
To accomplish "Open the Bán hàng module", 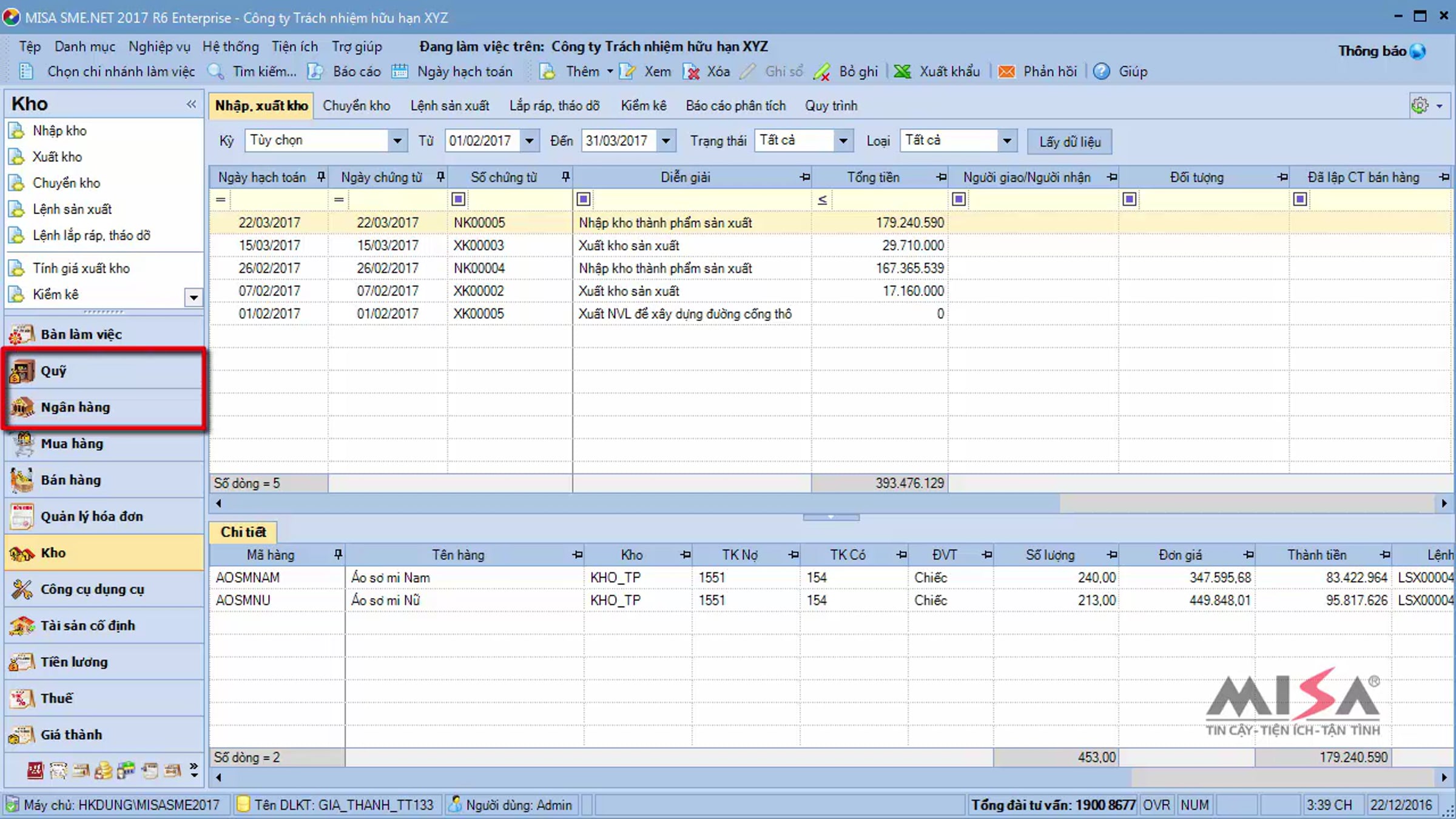I will [x=104, y=480].
